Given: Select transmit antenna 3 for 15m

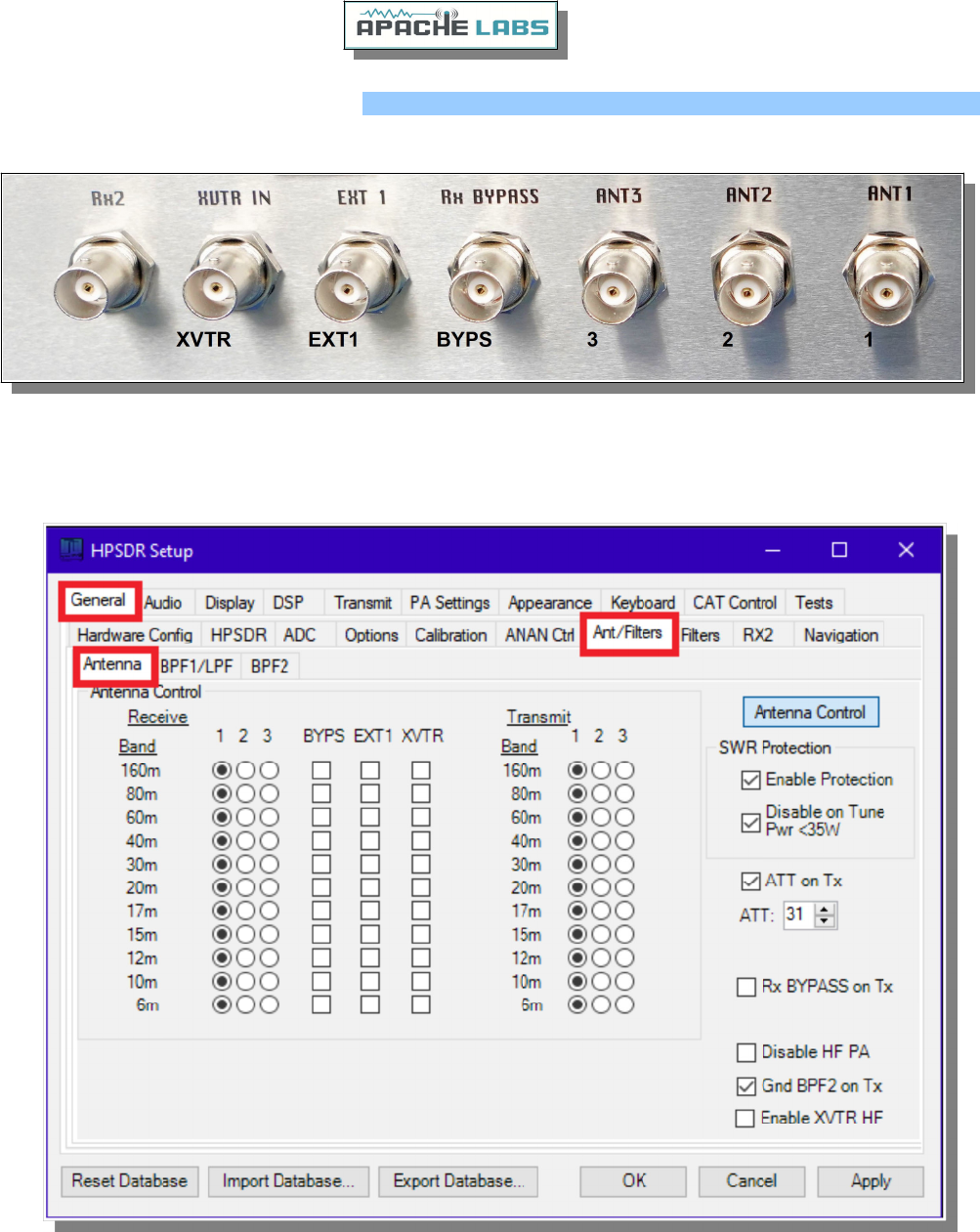Looking at the screenshot, I should coord(624,934).
